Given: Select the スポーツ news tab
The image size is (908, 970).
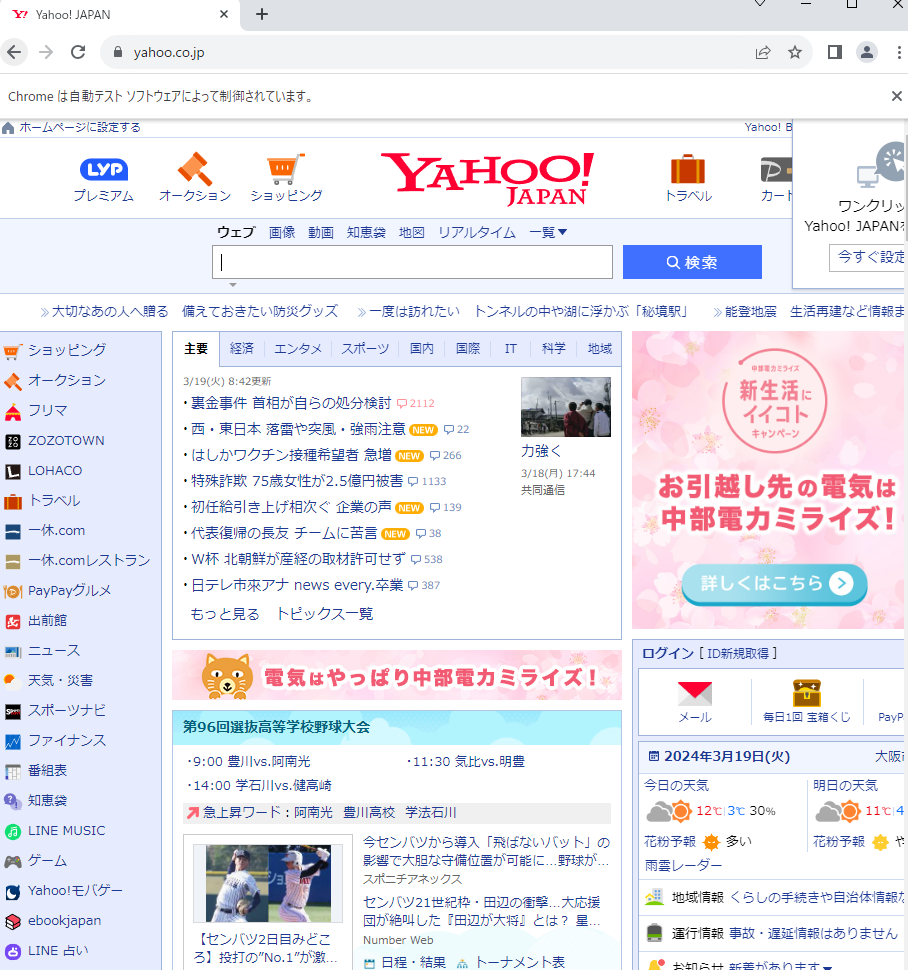Looking at the screenshot, I should pyautogui.click(x=365, y=349).
